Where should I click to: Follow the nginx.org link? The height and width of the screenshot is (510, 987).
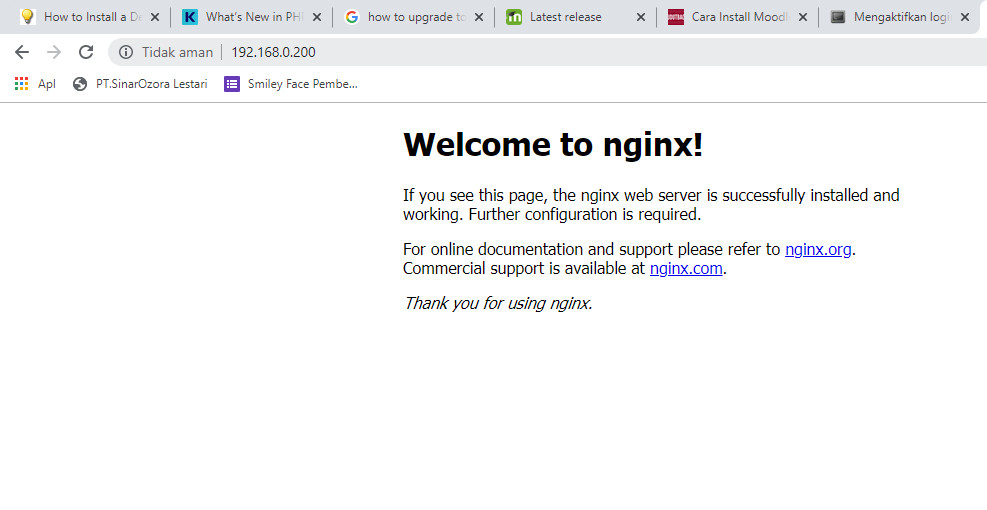pyautogui.click(x=818, y=249)
